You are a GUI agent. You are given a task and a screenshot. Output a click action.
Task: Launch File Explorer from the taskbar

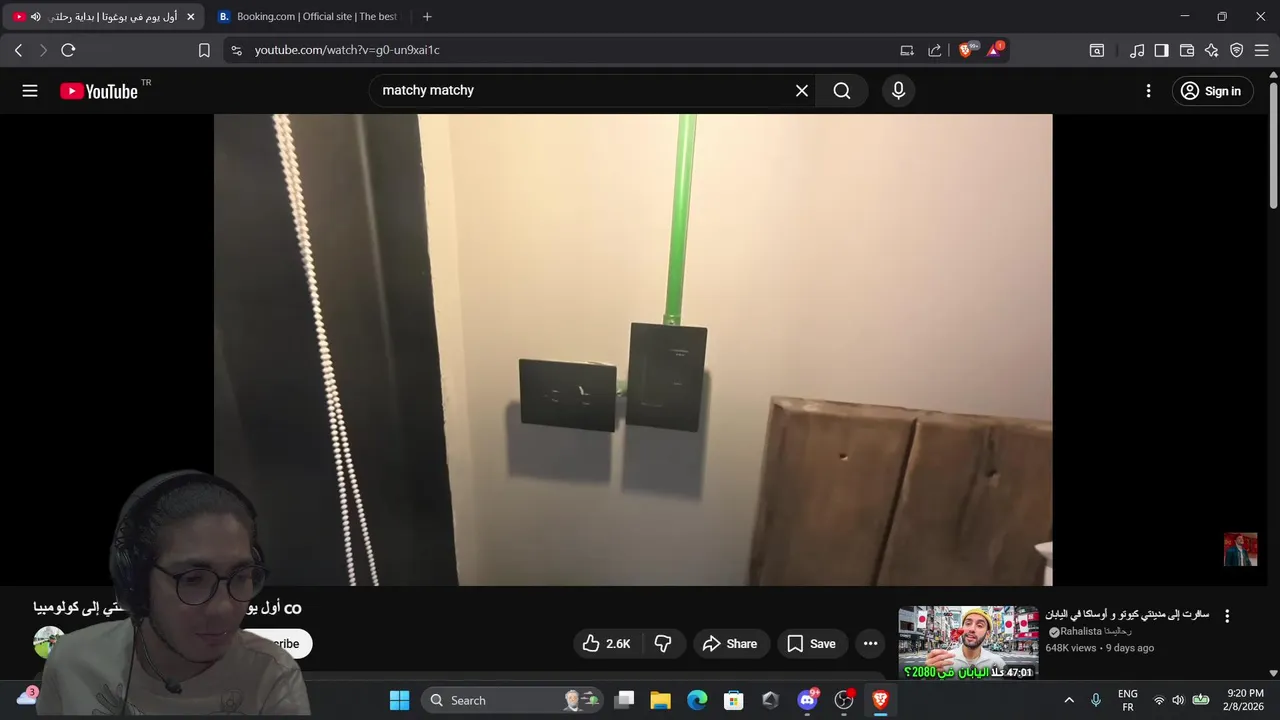click(660, 700)
